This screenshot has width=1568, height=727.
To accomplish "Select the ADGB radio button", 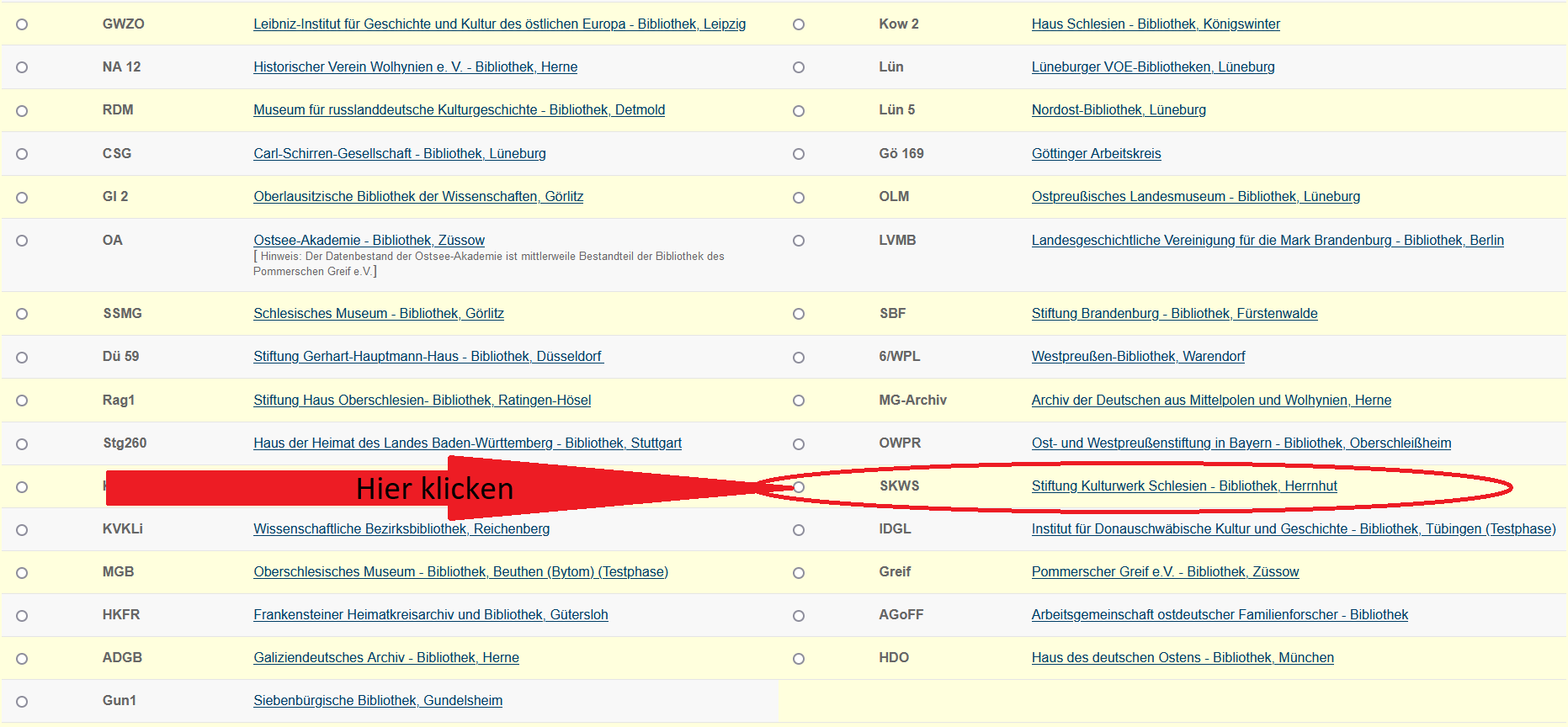I will 22,659.
